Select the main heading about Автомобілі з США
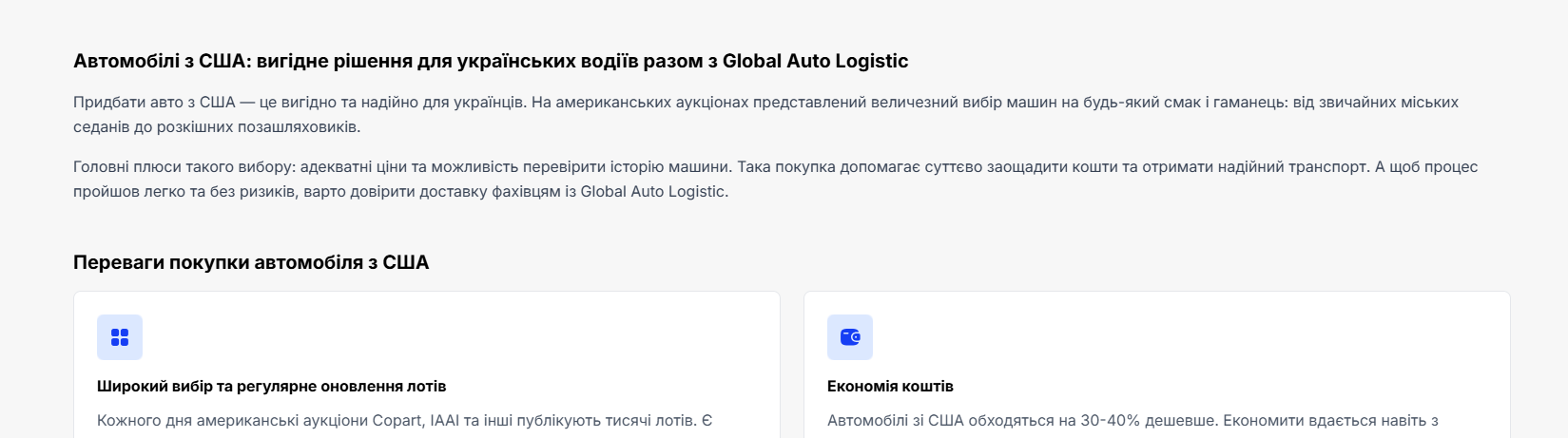 tap(491, 61)
